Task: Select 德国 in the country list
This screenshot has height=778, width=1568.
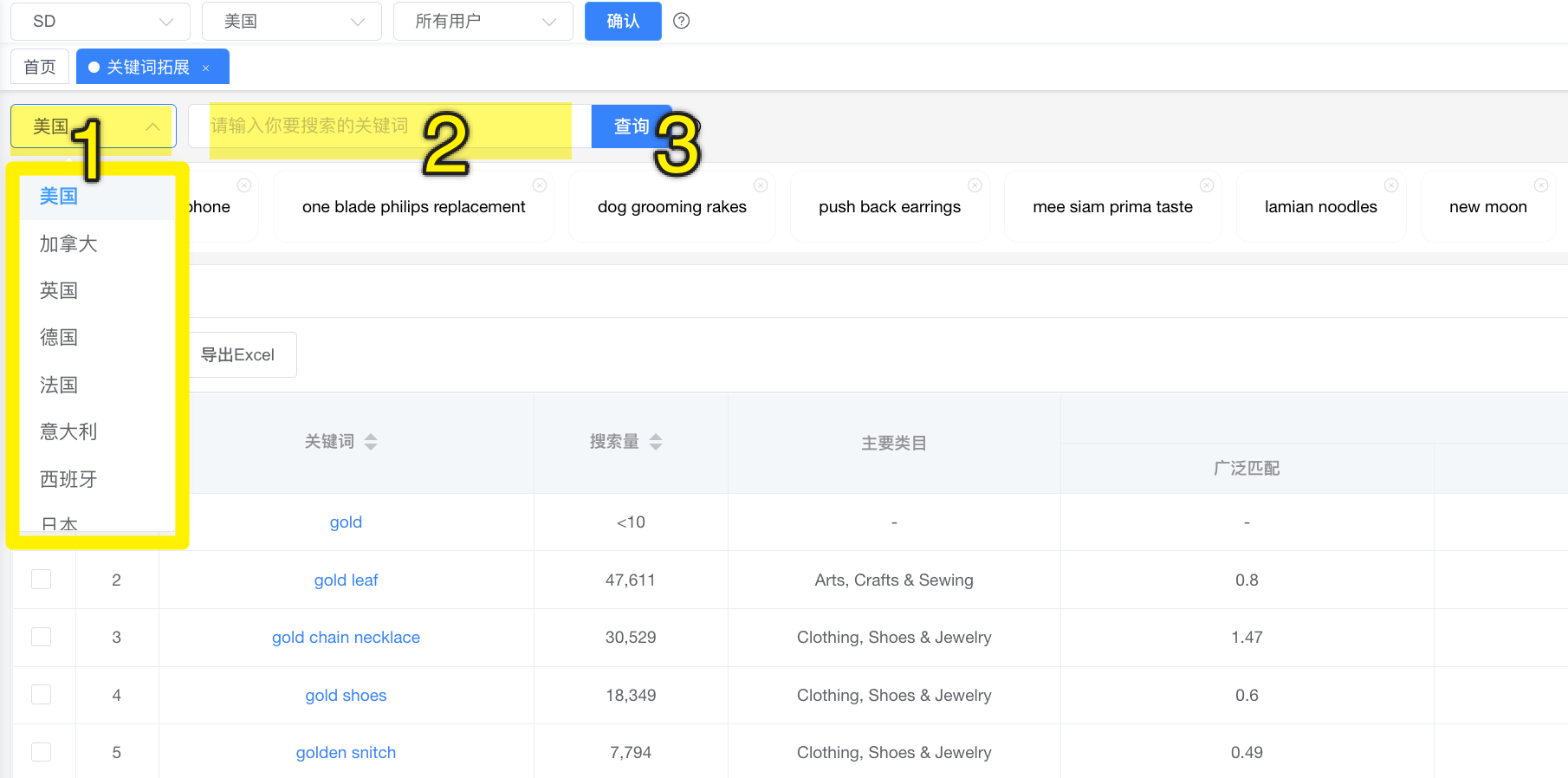Action: 59,337
